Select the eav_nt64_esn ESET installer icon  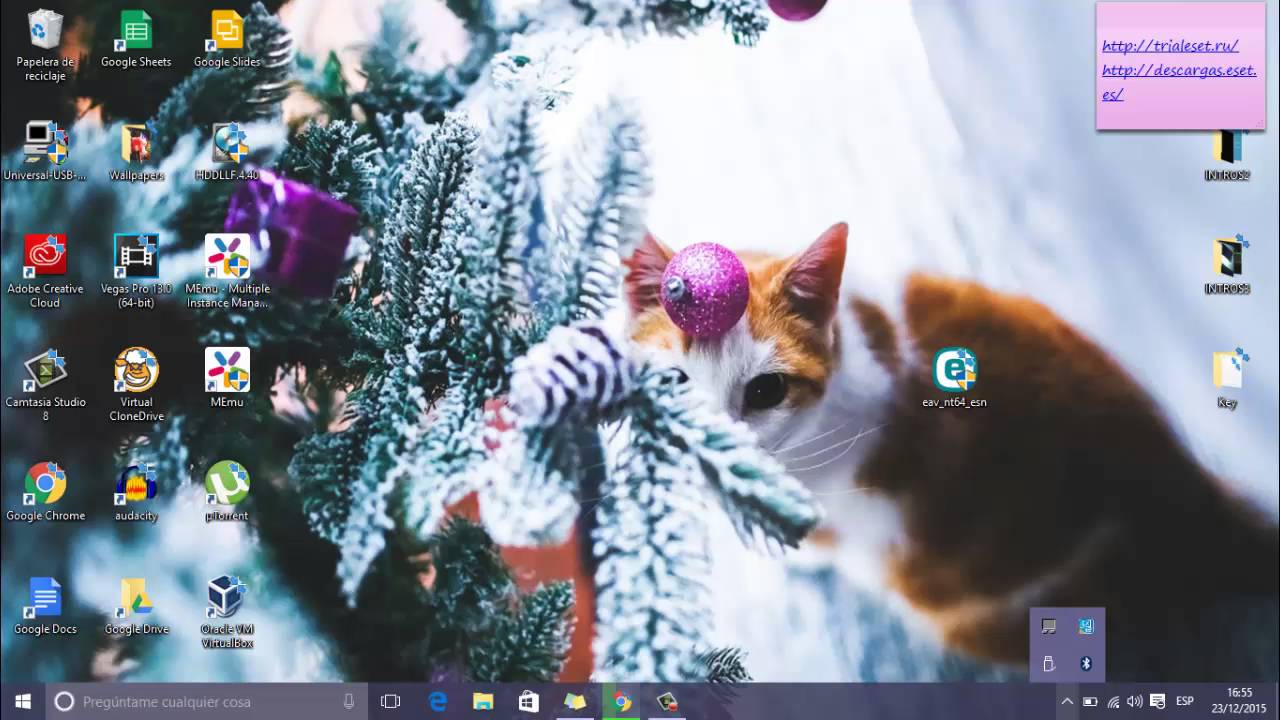point(954,379)
